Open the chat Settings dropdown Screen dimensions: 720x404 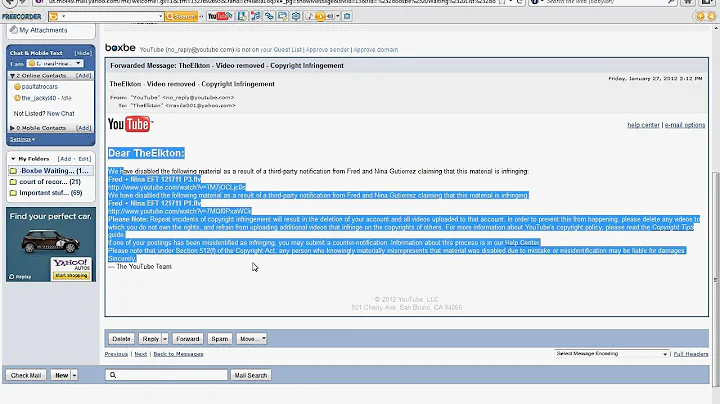[22, 139]
